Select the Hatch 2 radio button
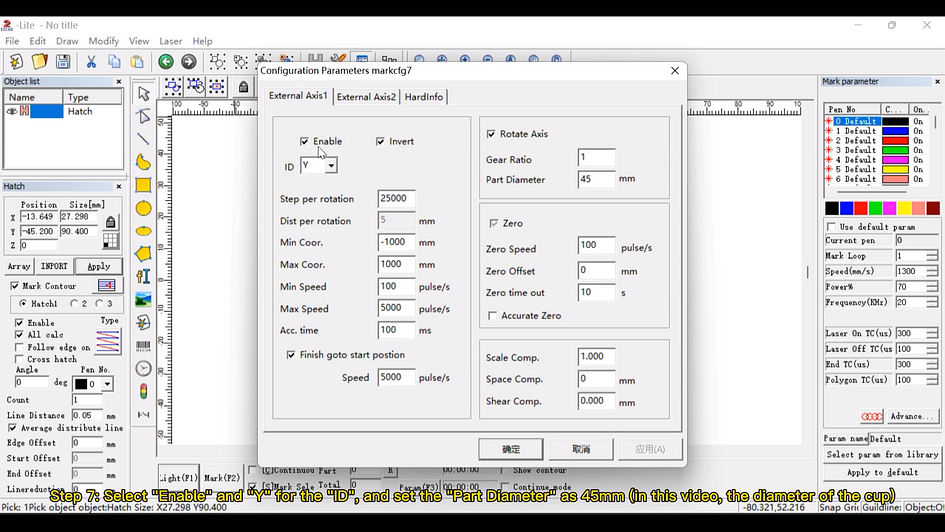The height and width of the screenshot is (532, 945). click(x=74, y=304)
